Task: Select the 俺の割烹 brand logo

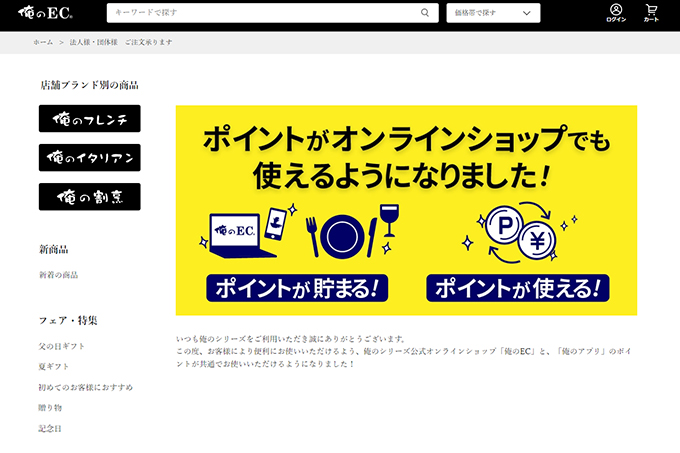Action: pos(90,196)
